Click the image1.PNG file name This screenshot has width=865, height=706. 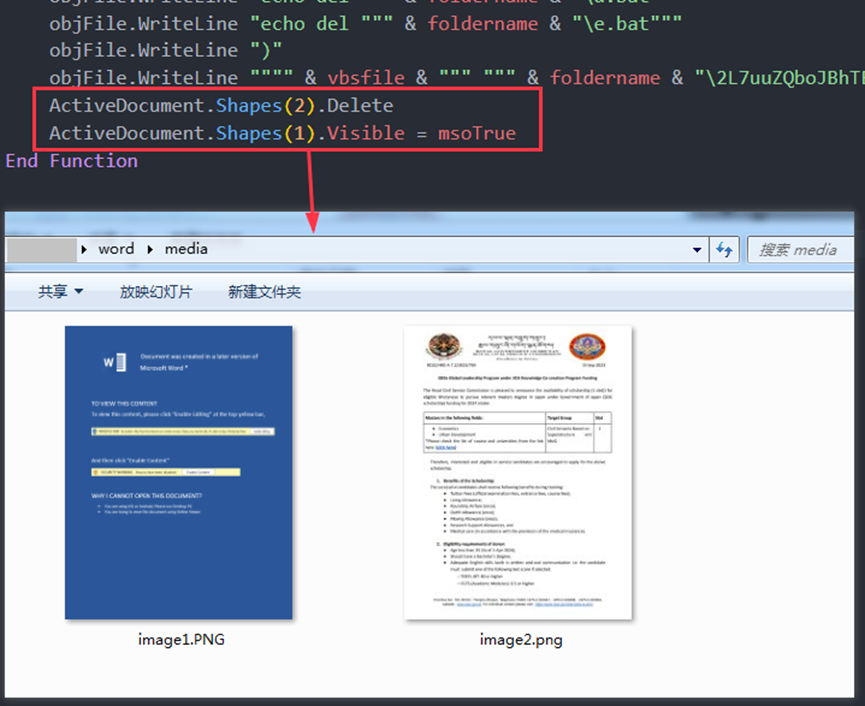[181, 640]
